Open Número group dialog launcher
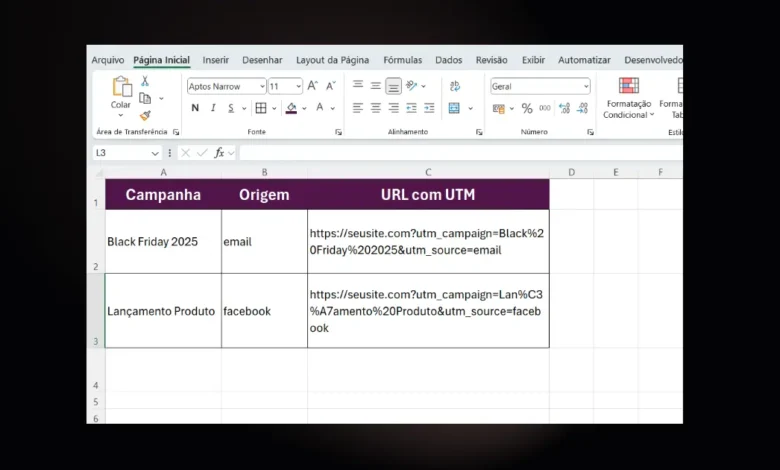 point(590,132)
